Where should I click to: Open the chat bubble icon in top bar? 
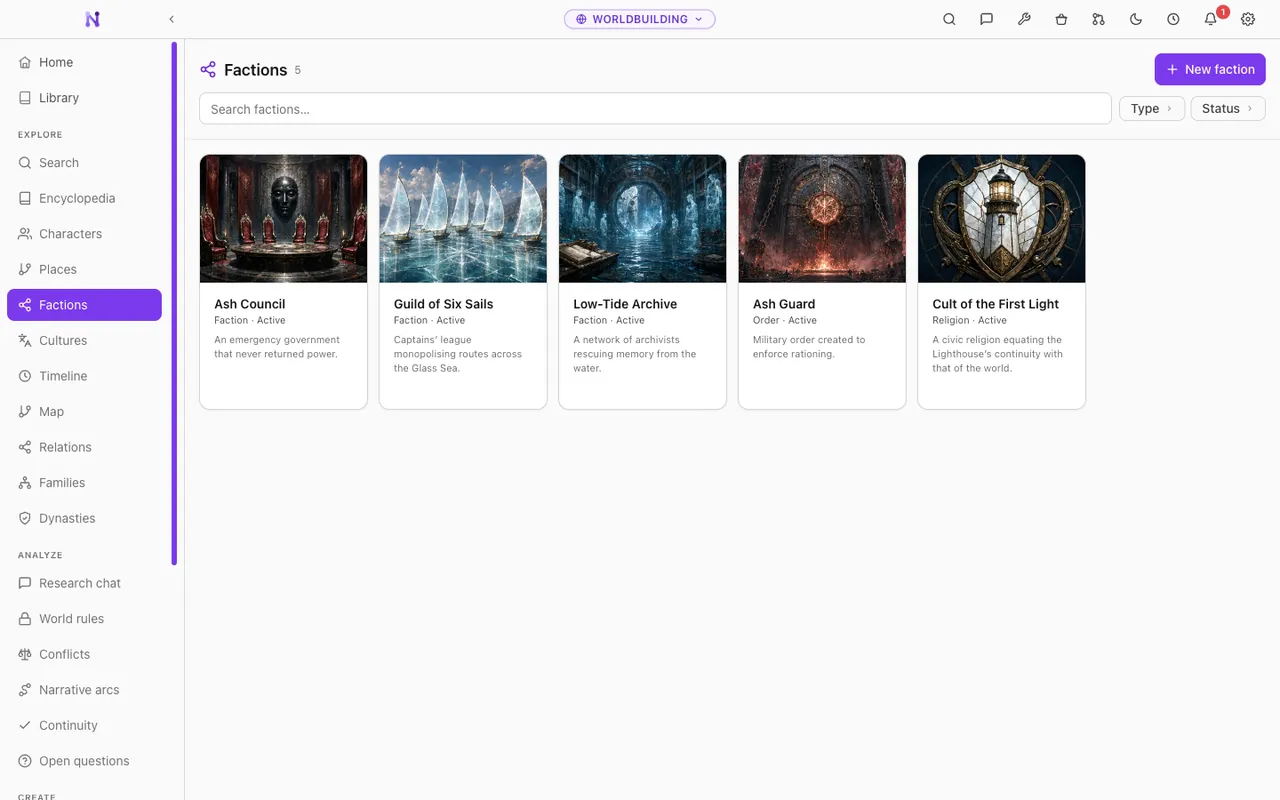pyautogui.click(x=986, y=19)
